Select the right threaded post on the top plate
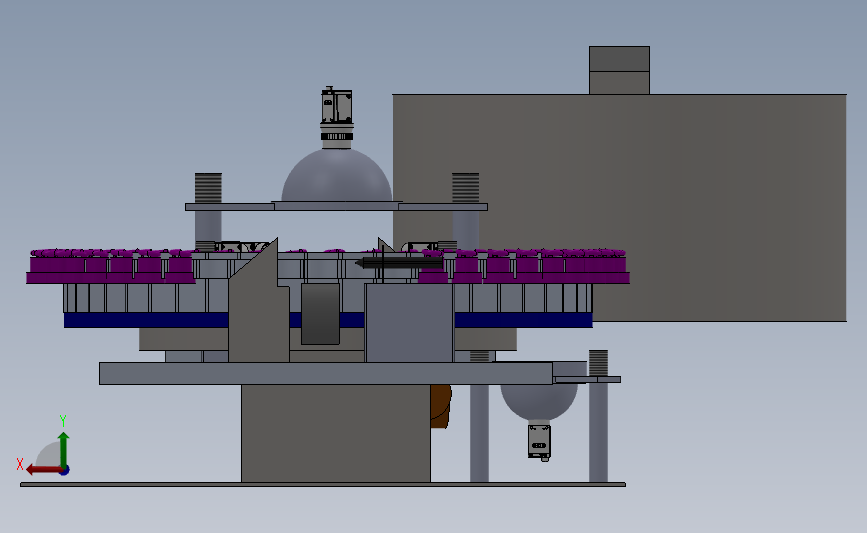867x533 pixels. tap(466, 188)
